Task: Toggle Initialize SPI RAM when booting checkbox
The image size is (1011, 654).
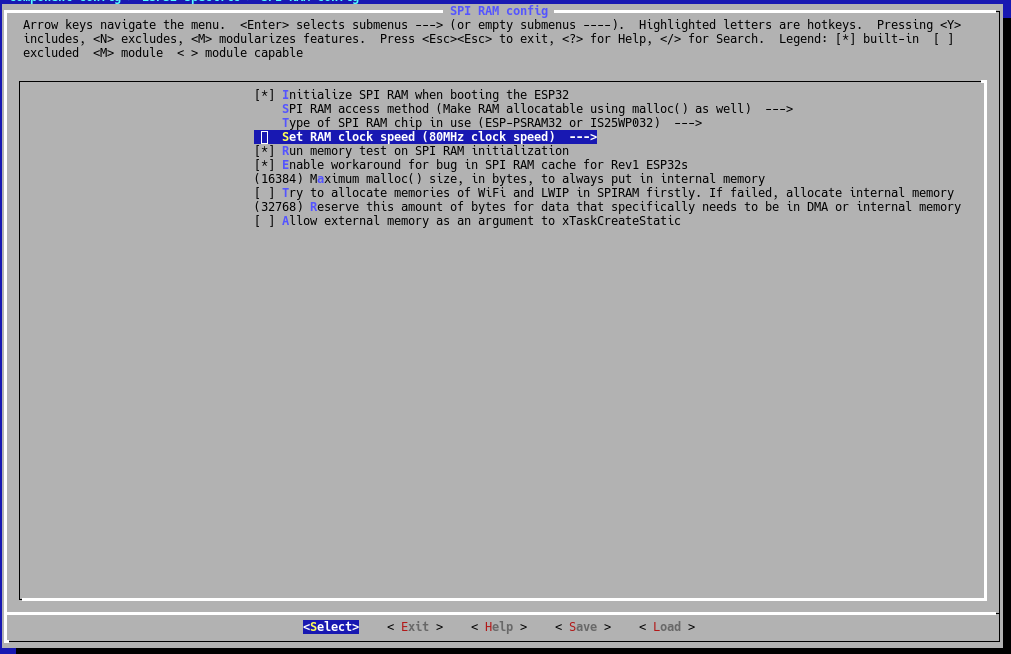Action: pyautogui.click(x=264, y=95)
